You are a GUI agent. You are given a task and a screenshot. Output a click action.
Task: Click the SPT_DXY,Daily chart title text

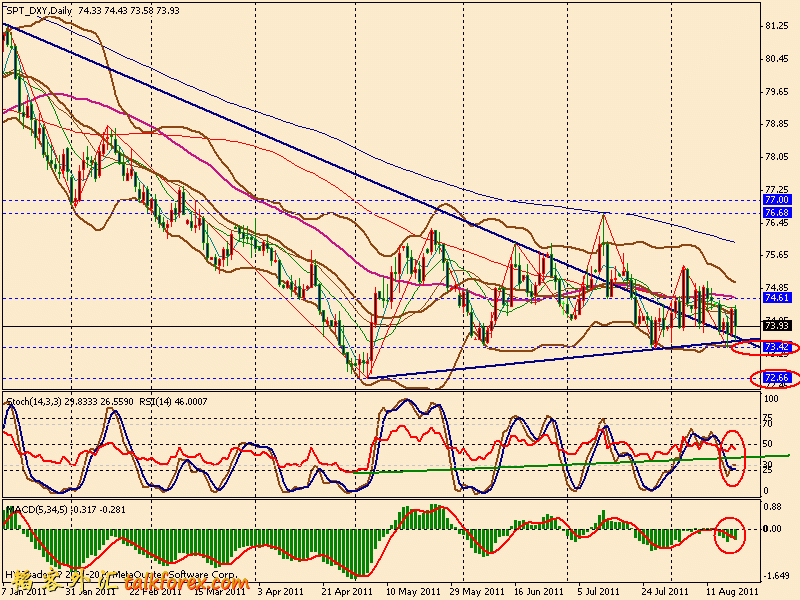(39, 11)
